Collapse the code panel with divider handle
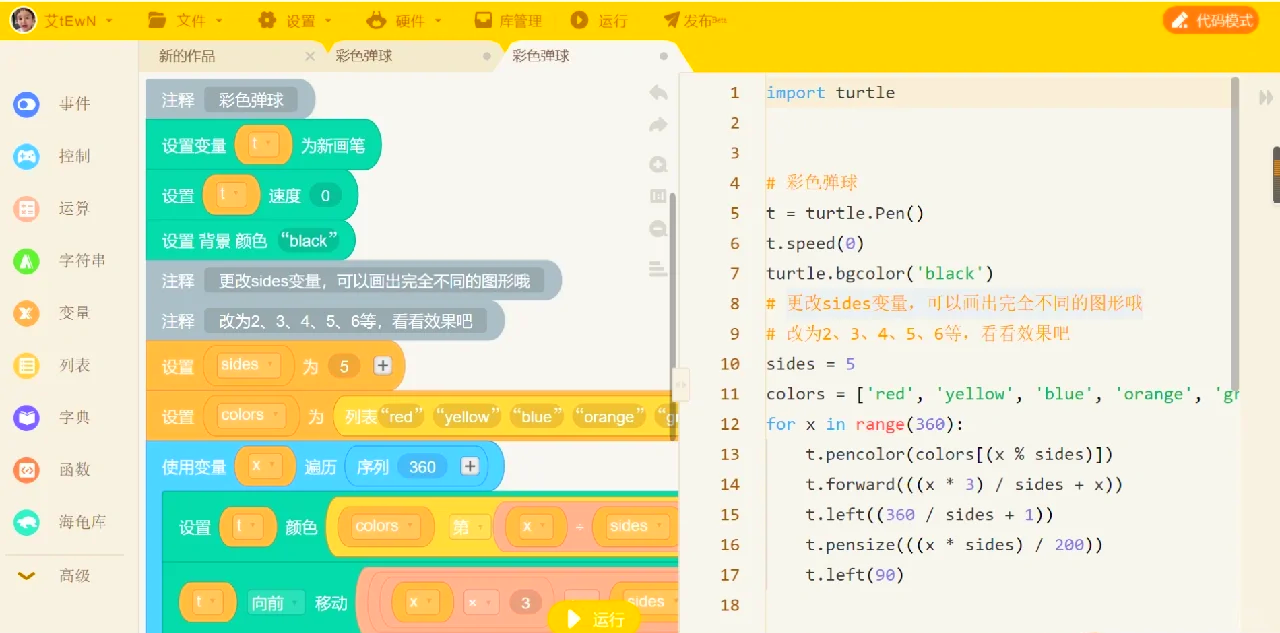 point(681,383)
